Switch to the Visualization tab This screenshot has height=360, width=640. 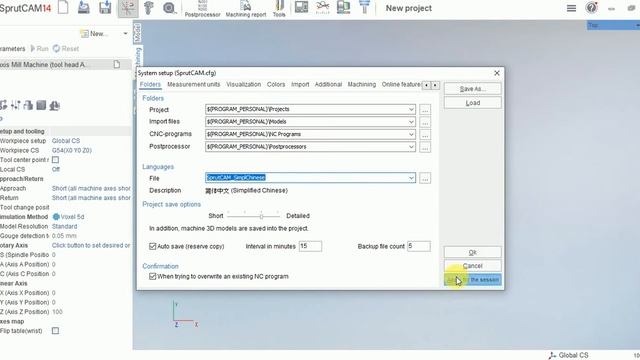tap(243, 84)
